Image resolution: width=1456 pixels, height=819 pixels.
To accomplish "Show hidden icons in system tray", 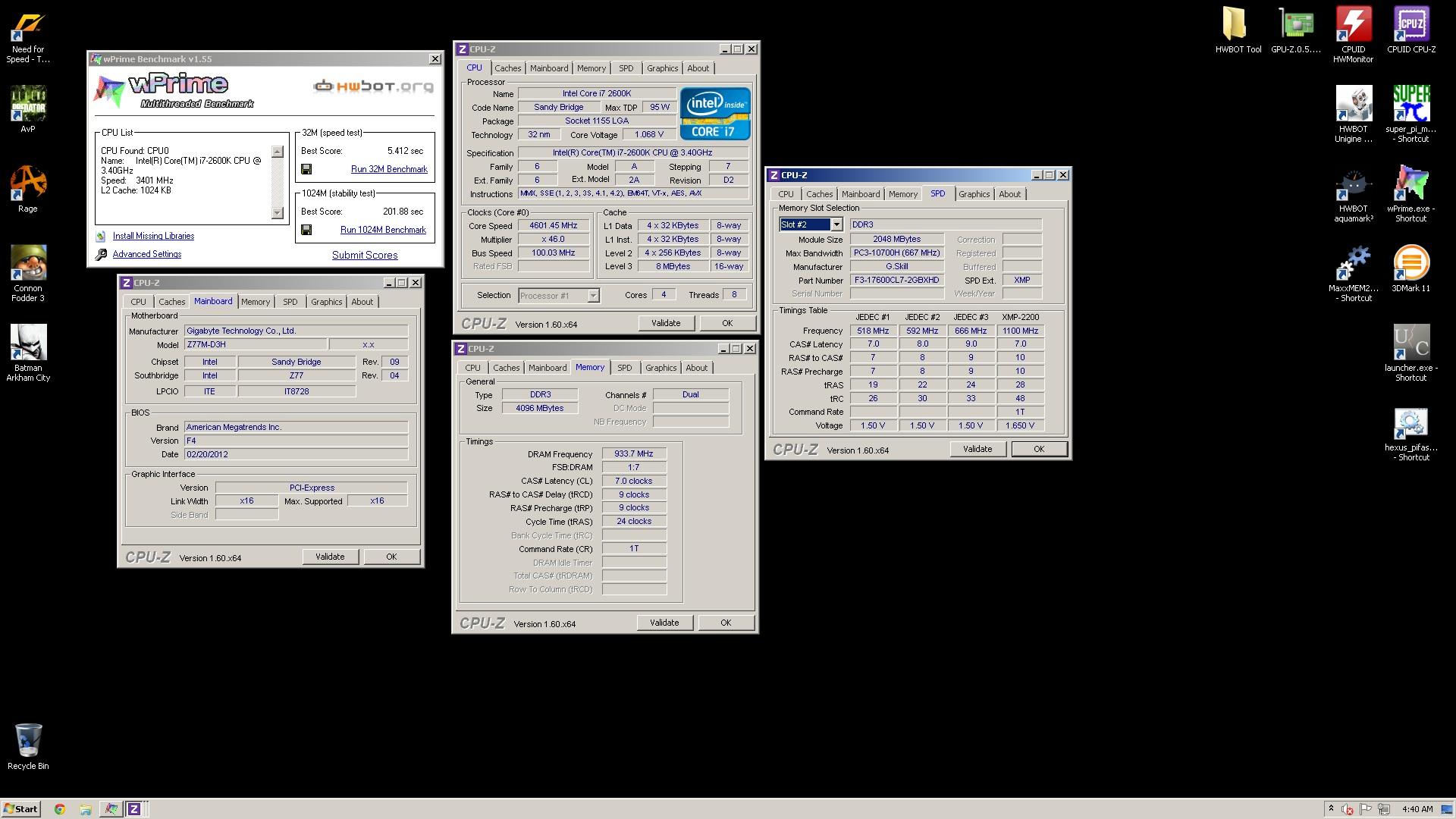I will 1330,809.
